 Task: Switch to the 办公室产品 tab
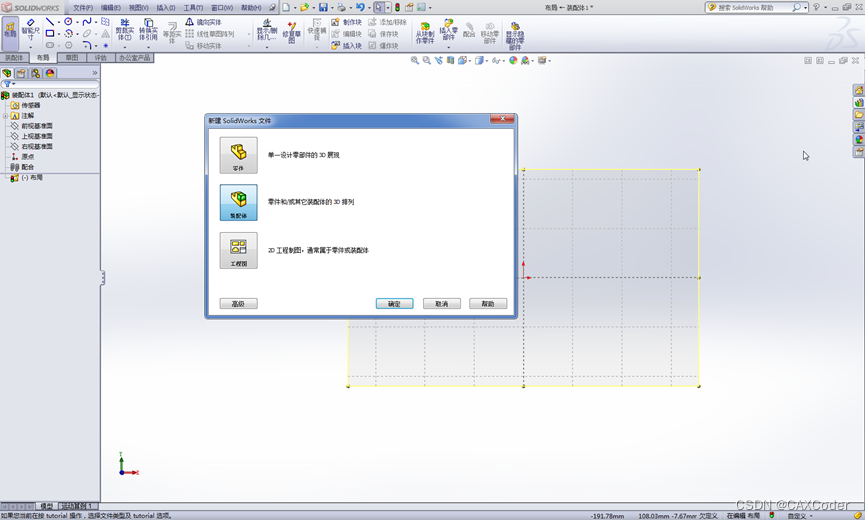[x=134, y=58]
